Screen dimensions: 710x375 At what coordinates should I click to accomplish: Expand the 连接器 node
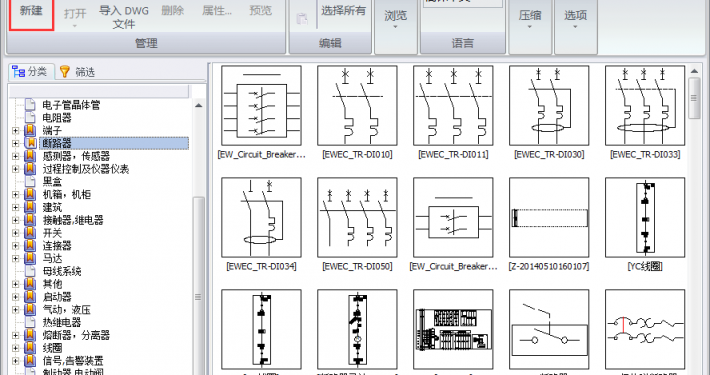pos(16,246)
